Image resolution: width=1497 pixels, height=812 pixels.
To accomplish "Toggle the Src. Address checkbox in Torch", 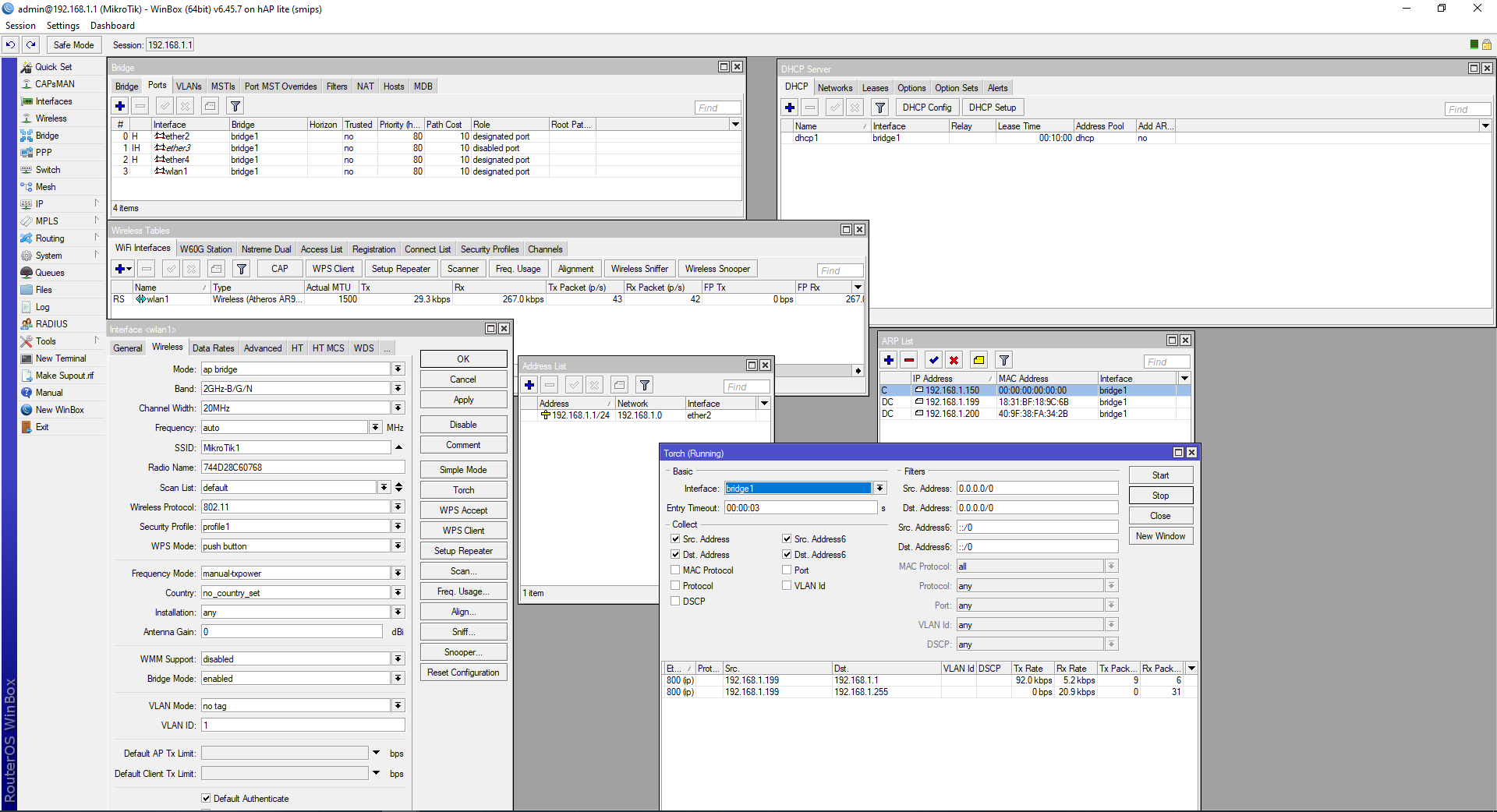I will coord(675,539).
